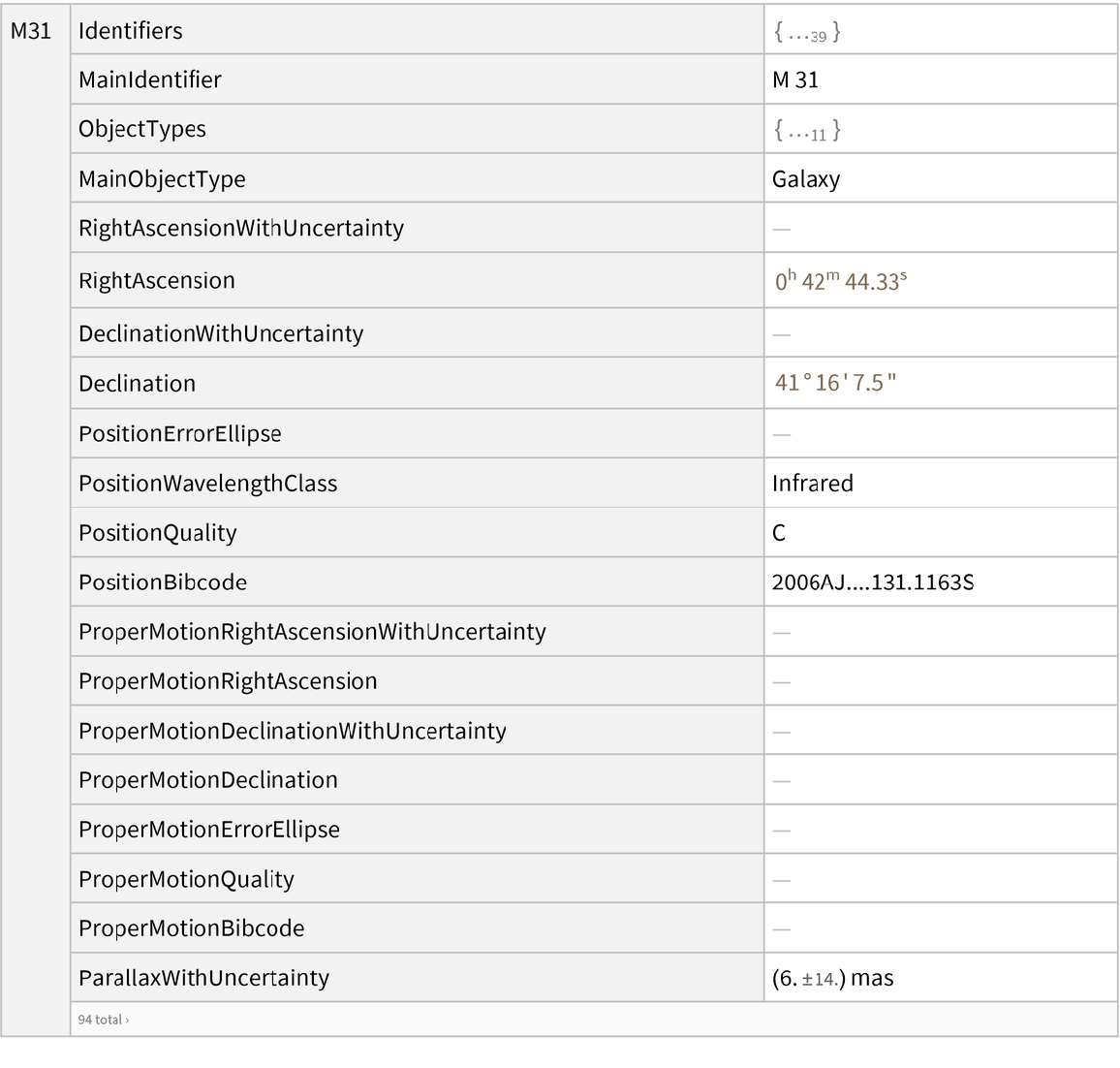Image resolution: width=1120 pixels, height=1068 pixels.
Task: Click the MainObjectType key label
Action: (x=162, y=179)
